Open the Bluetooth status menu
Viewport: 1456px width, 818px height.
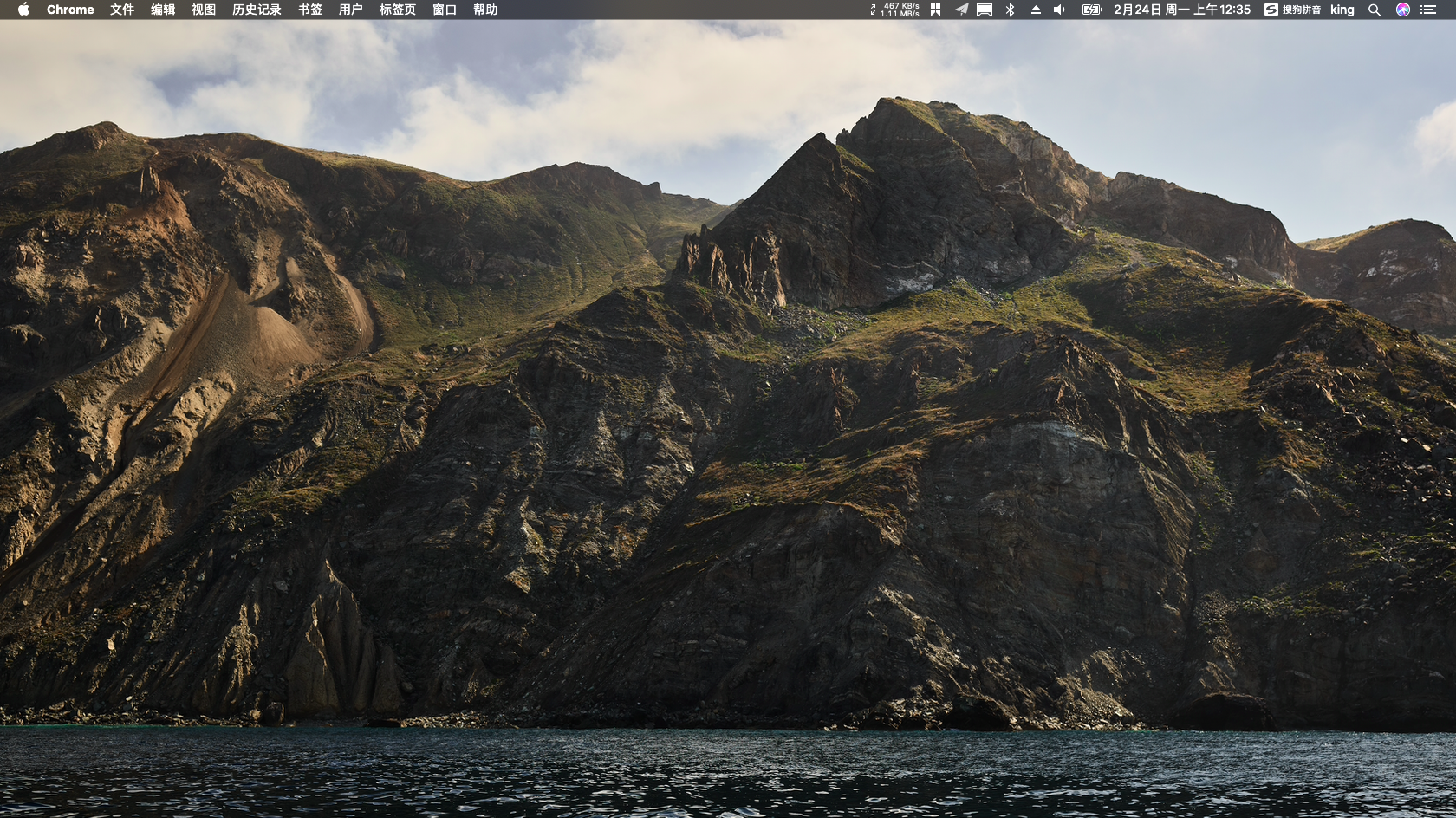pyautogui.click(x=1010, y=10)
